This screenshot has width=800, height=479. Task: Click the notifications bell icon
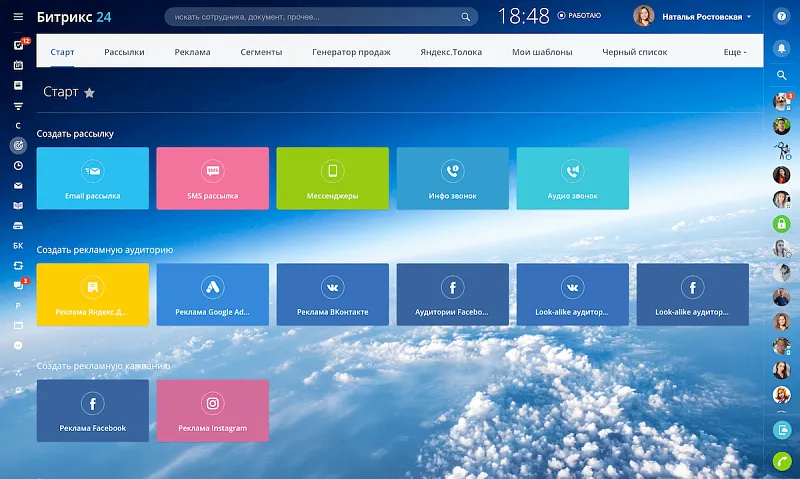[x=782, y=48]
